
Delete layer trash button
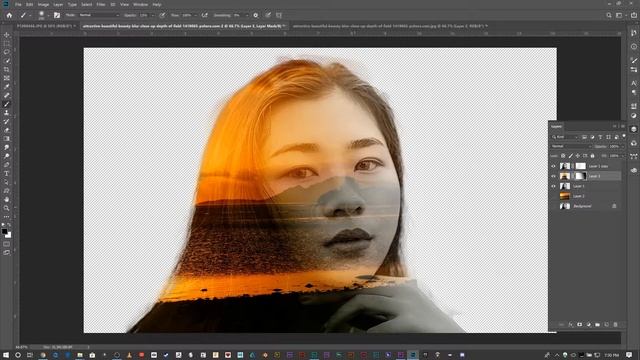pyautogui.click(x=616, y=324)
